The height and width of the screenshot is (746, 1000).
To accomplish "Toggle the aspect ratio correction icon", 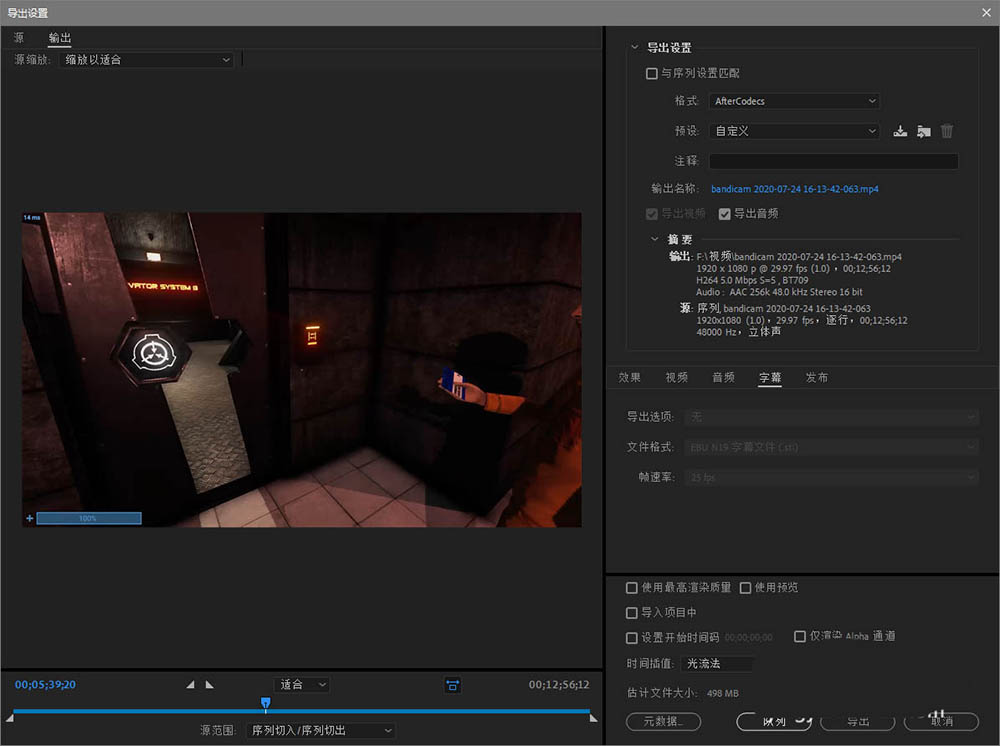I will pos(453,685).
